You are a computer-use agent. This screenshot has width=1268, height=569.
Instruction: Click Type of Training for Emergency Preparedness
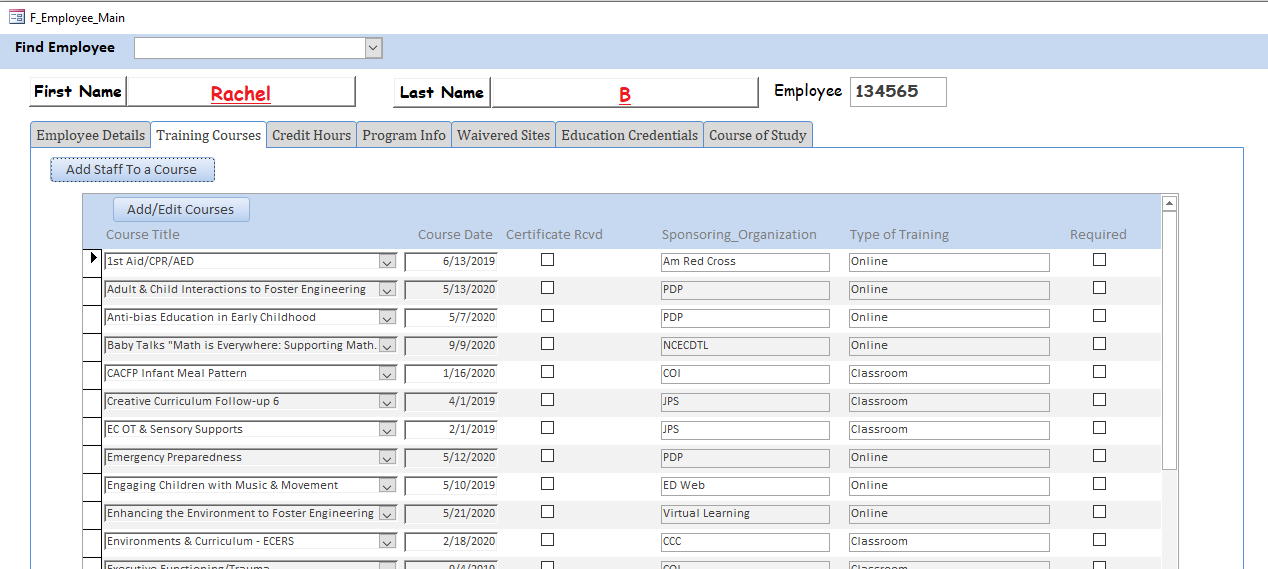point(949,458)
